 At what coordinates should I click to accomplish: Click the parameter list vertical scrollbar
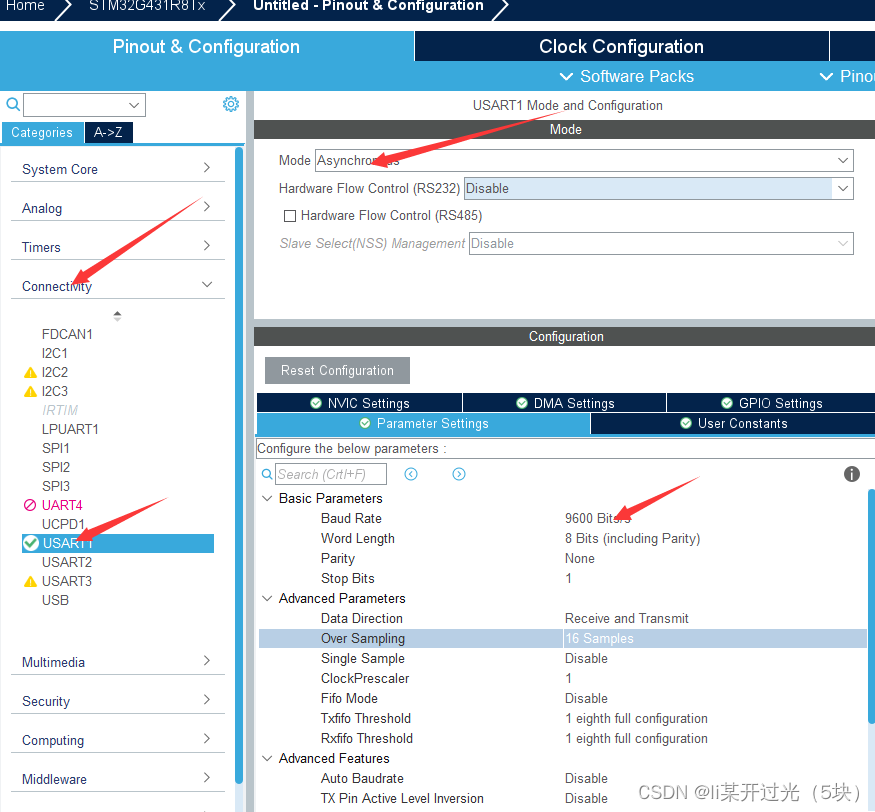pyautogui.click(x=872, y=606)
